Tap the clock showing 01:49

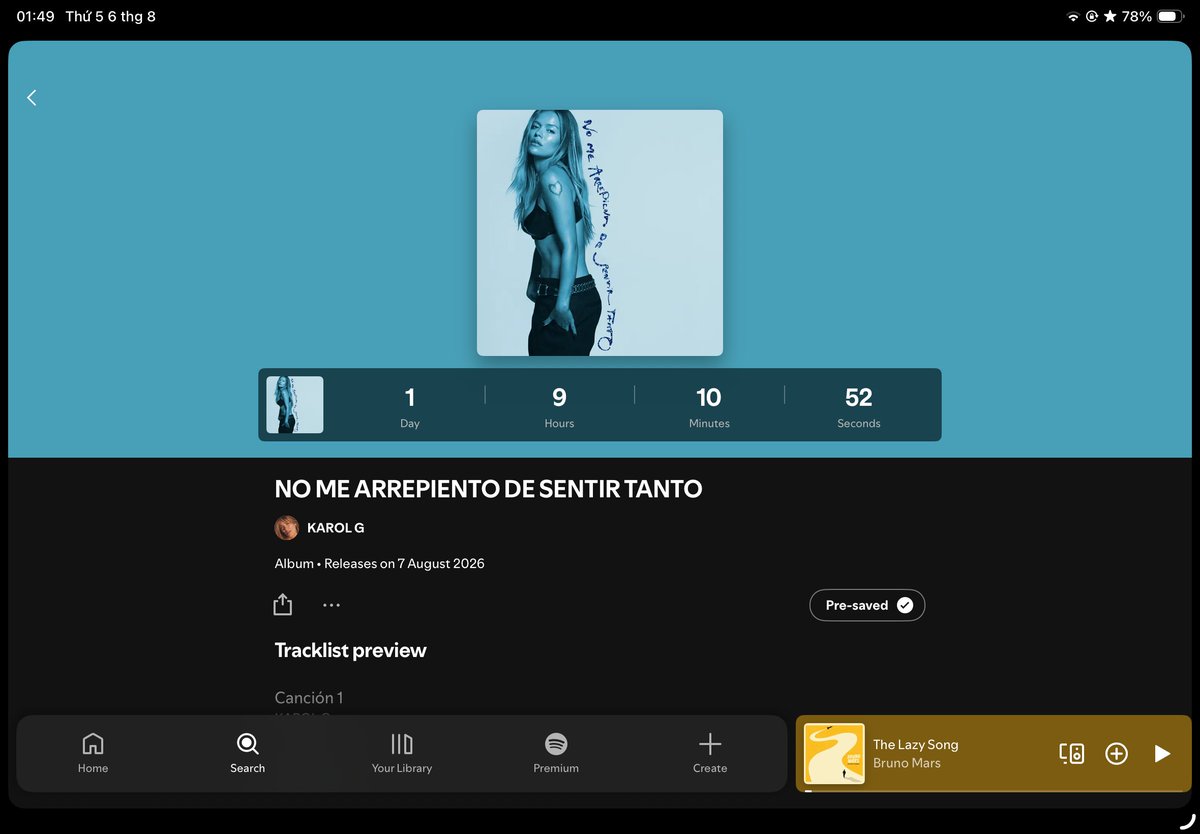pyautogui.click(x=35, y=16)
